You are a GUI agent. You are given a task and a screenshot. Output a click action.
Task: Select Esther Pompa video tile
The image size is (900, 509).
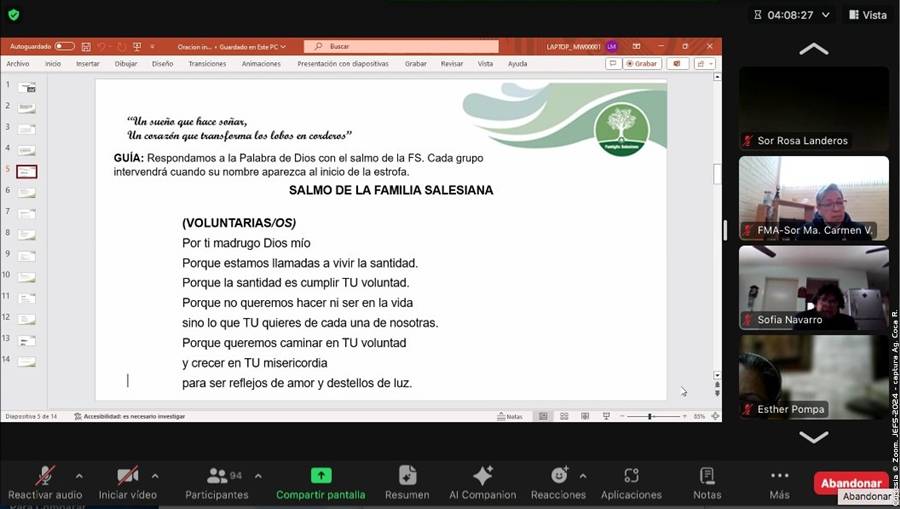pos(814,377)
